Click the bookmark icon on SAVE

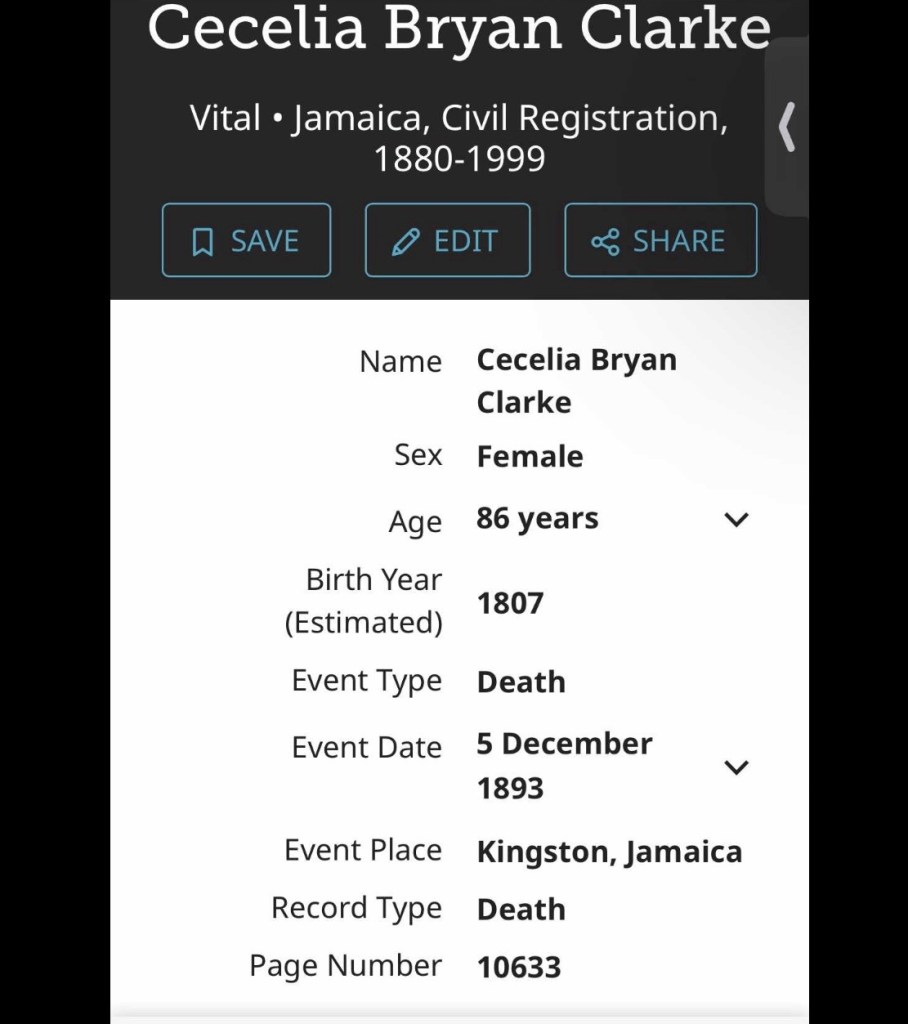coord(203,242)
